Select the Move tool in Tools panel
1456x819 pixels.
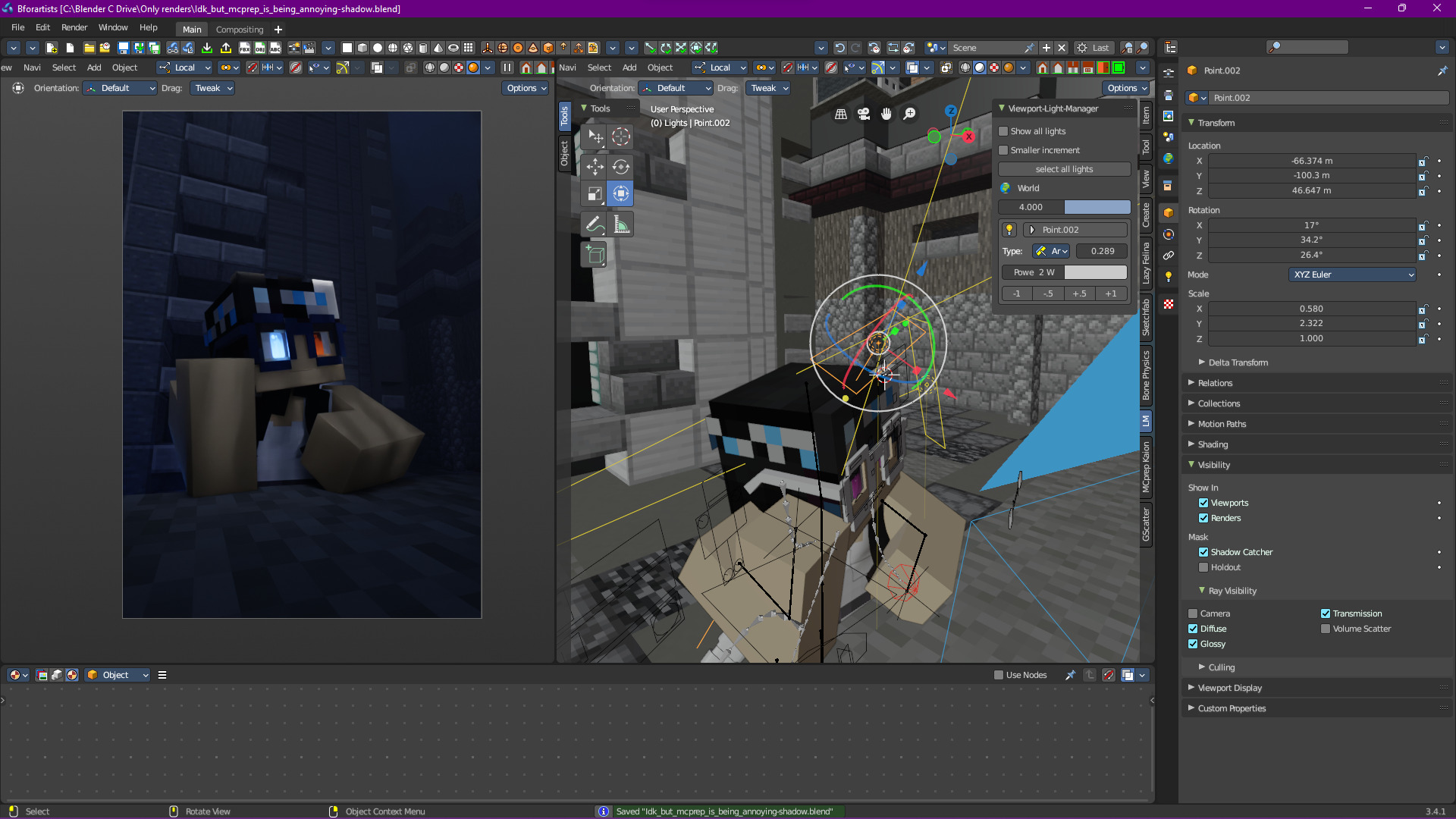click(x=595, y=166)
